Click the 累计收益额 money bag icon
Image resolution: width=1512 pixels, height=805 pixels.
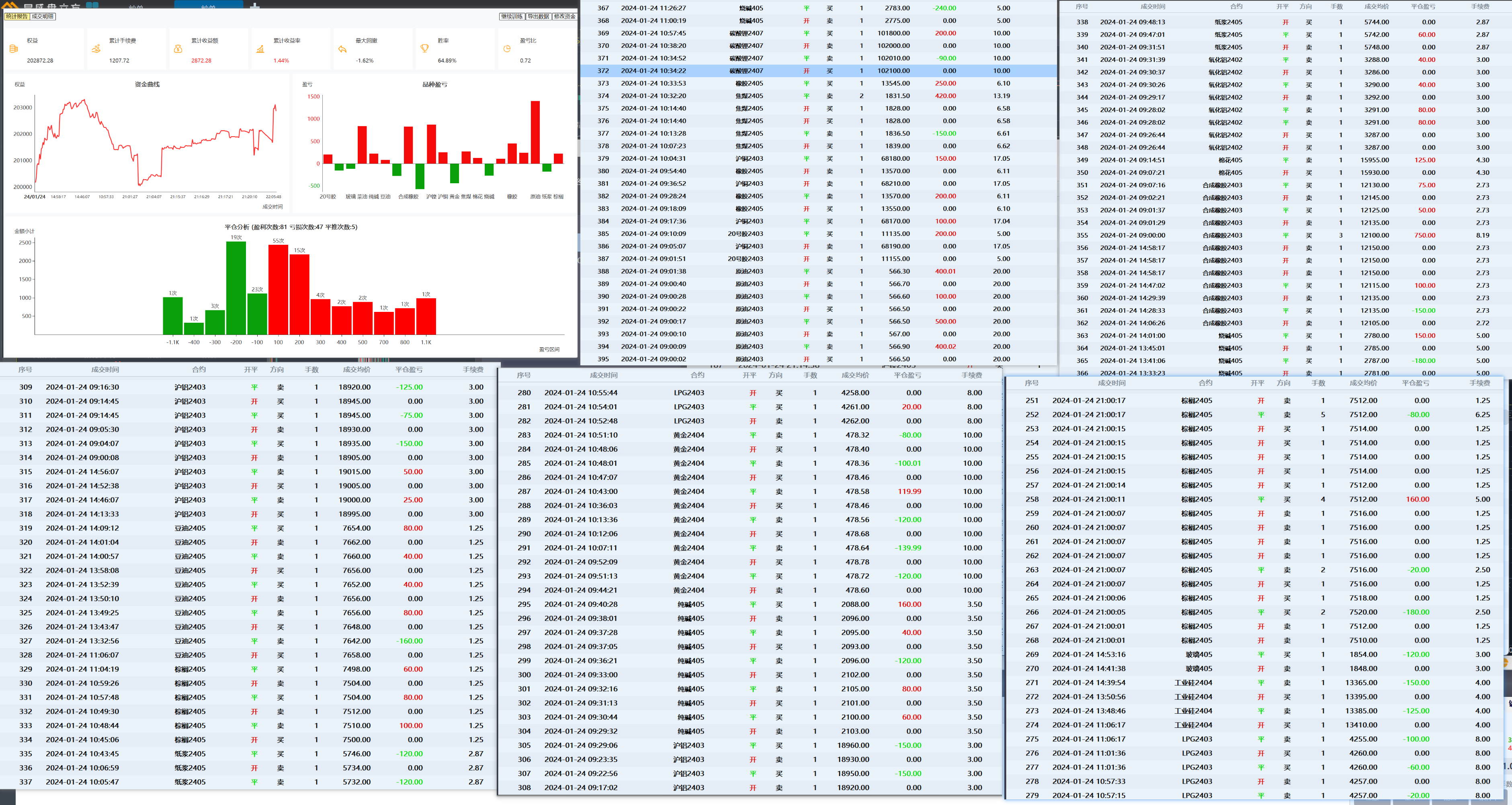[x=178, y=49]
